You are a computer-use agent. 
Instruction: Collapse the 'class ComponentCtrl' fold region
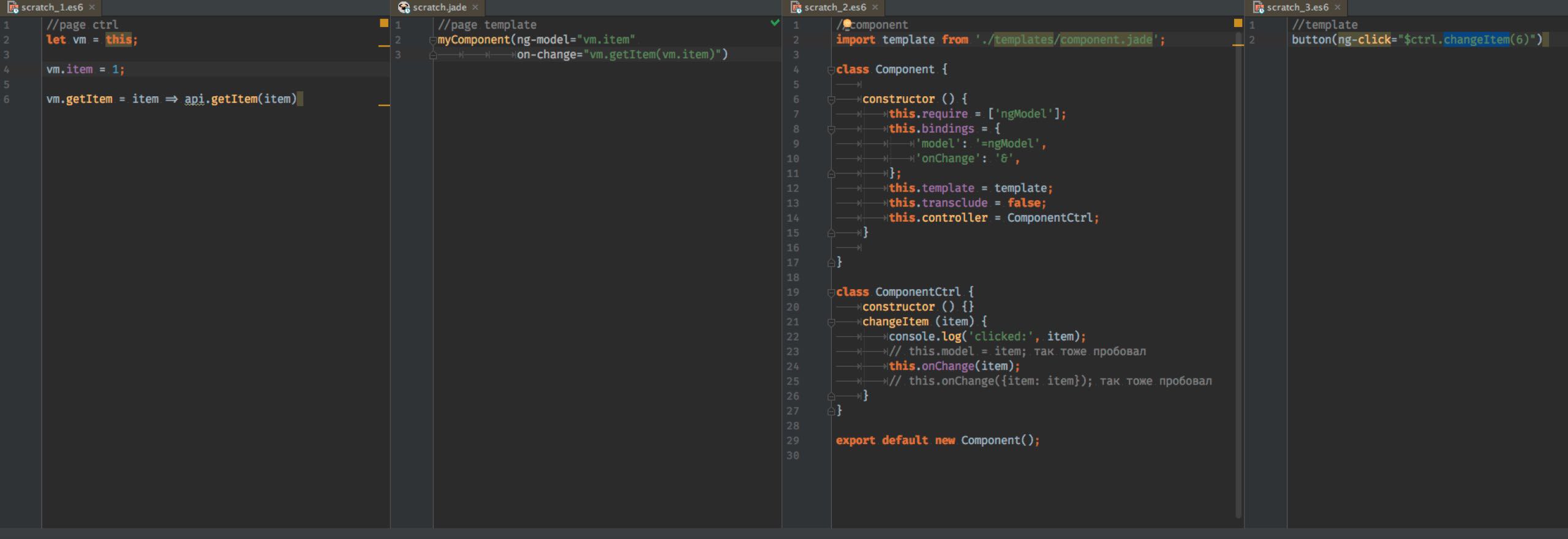(831, 293)
